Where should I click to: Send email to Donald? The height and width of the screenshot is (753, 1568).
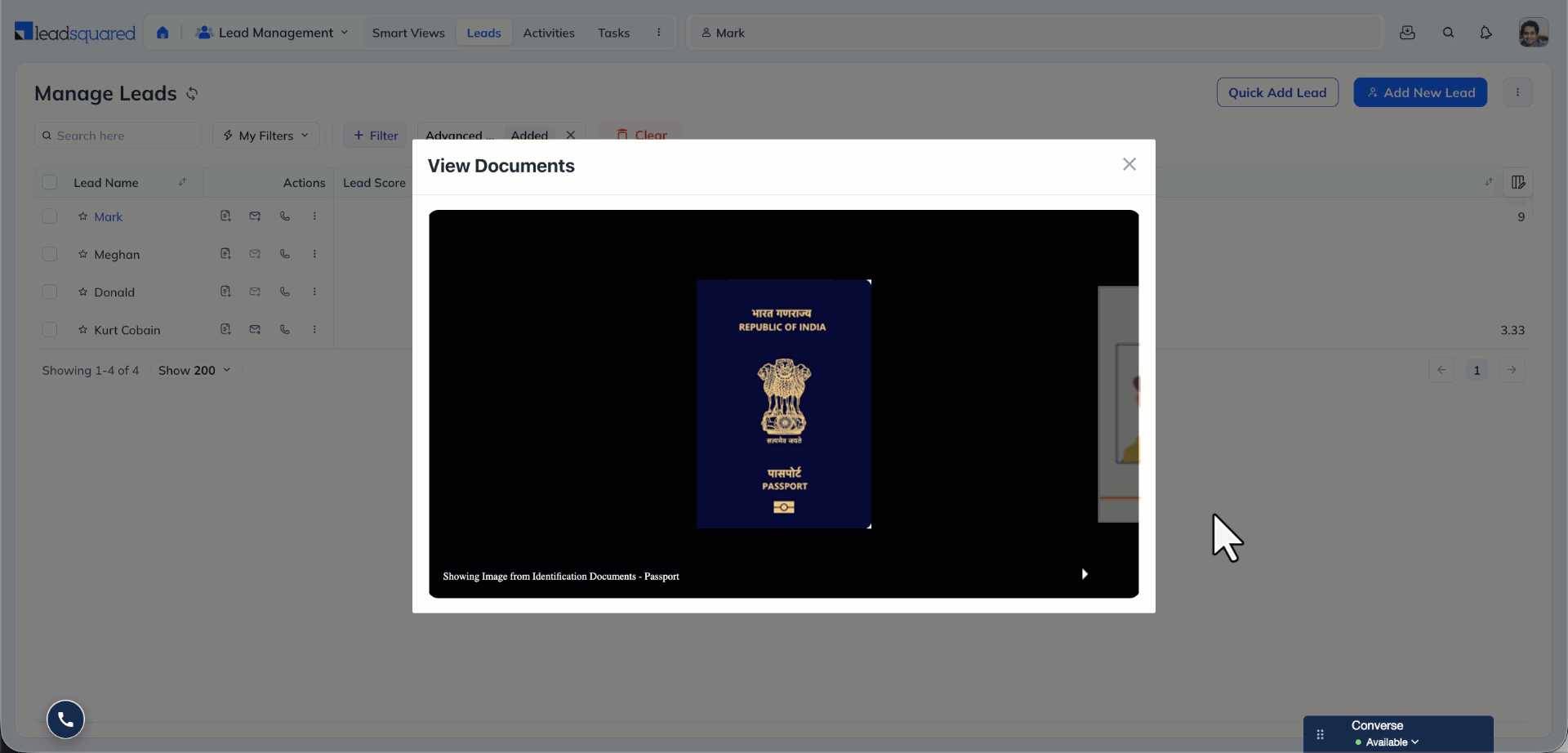(x=255, y=291)
